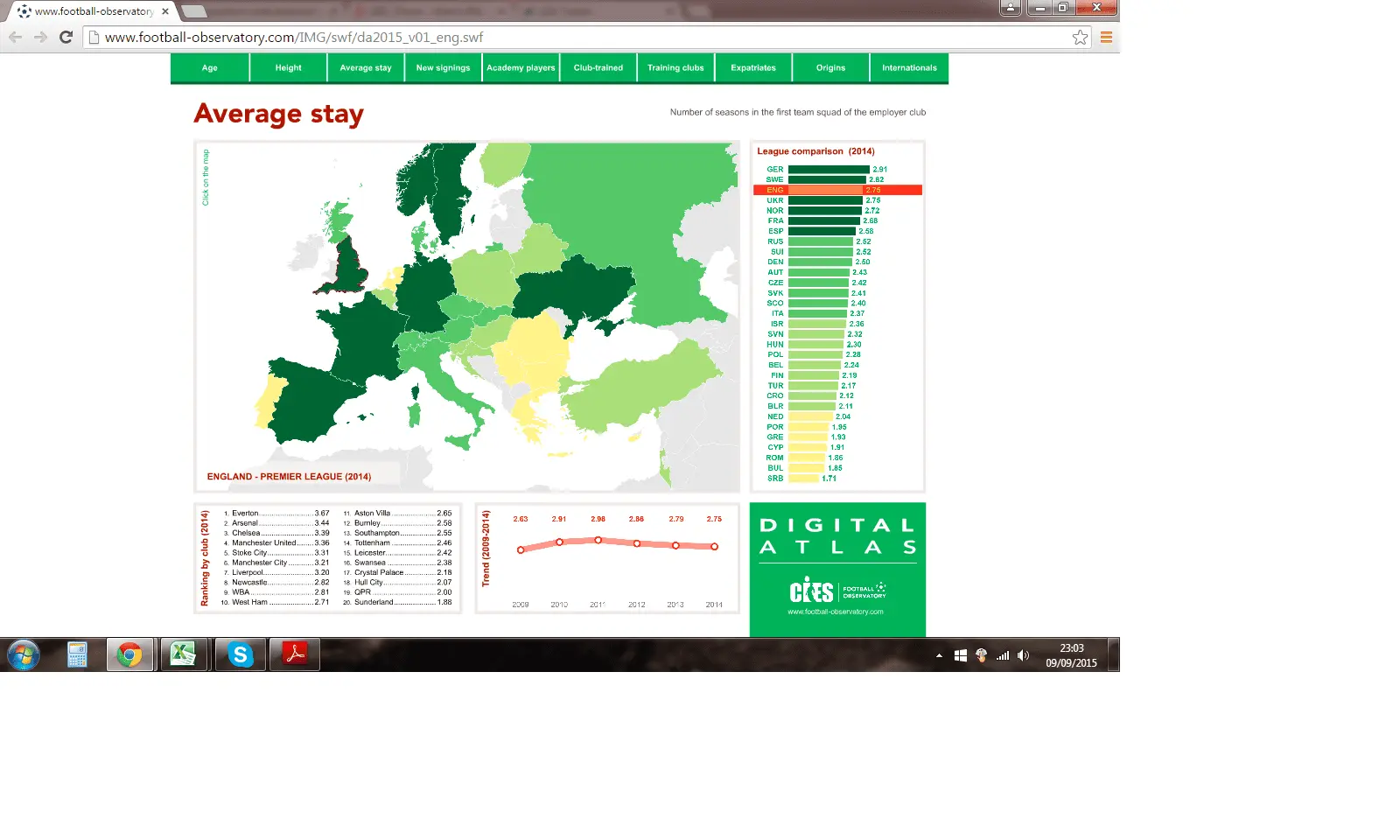Show hidden system tray icons
Screen dimensions: 1400x840
[x=939, y=655]
